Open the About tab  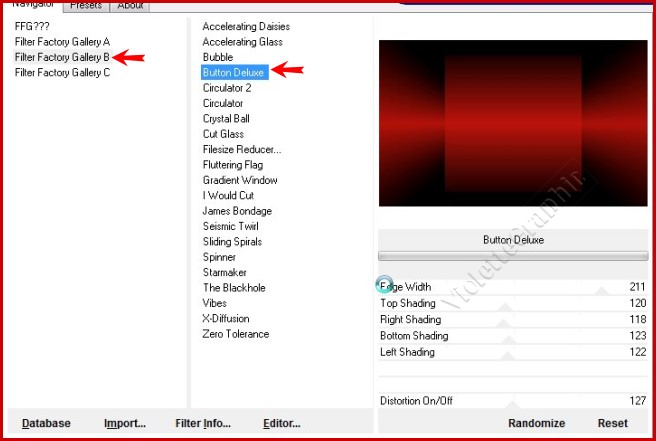tap(130, 5)
